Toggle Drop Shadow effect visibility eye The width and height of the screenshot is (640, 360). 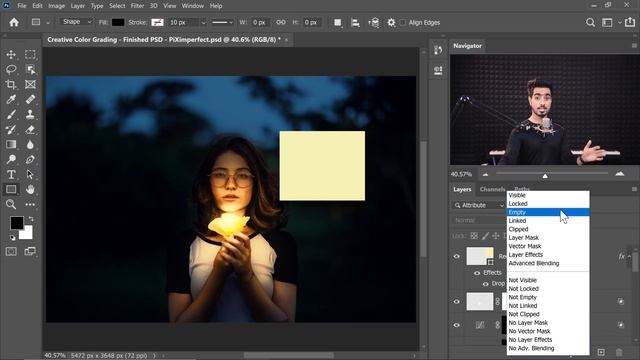[x=485, y=284]
